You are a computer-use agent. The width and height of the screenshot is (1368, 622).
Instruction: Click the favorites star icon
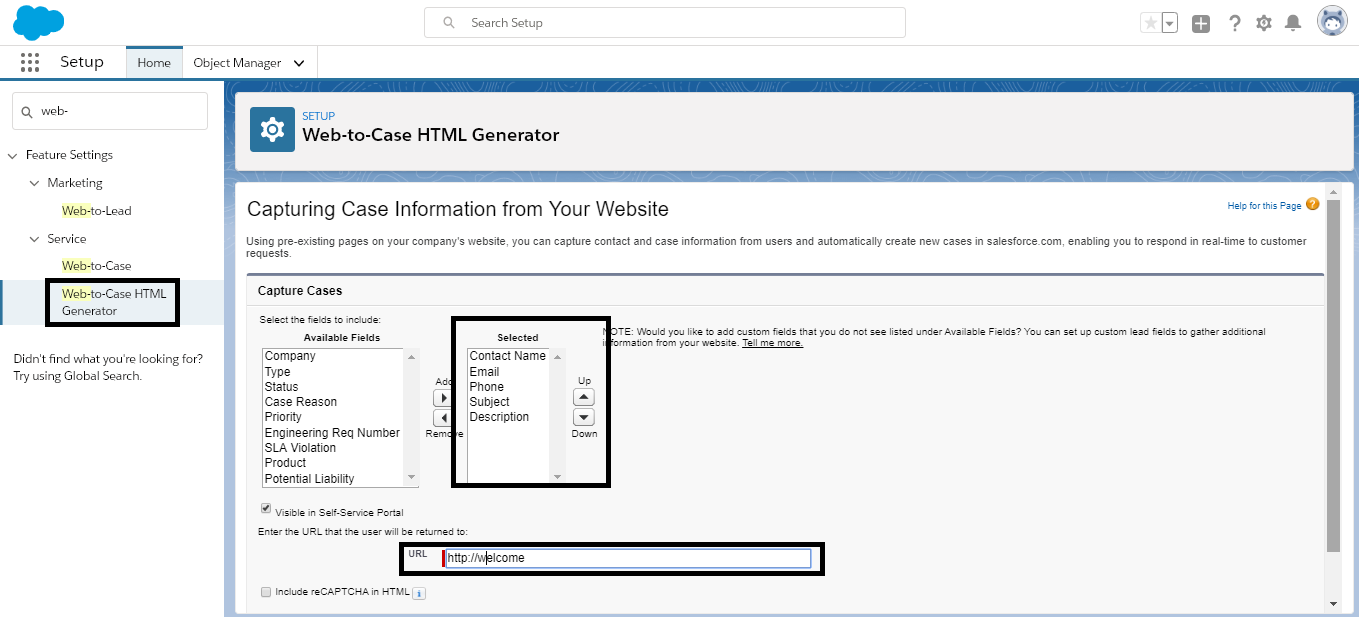(x=1151, y=23)
